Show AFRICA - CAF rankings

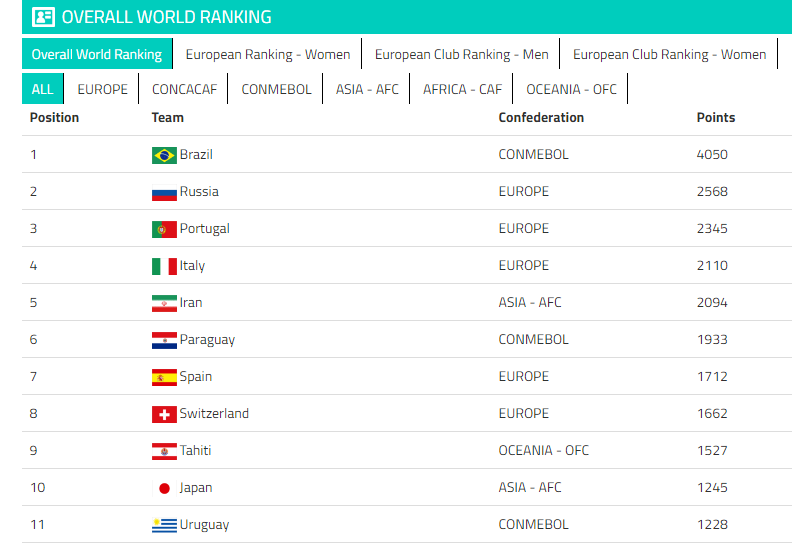pos(462,89)
